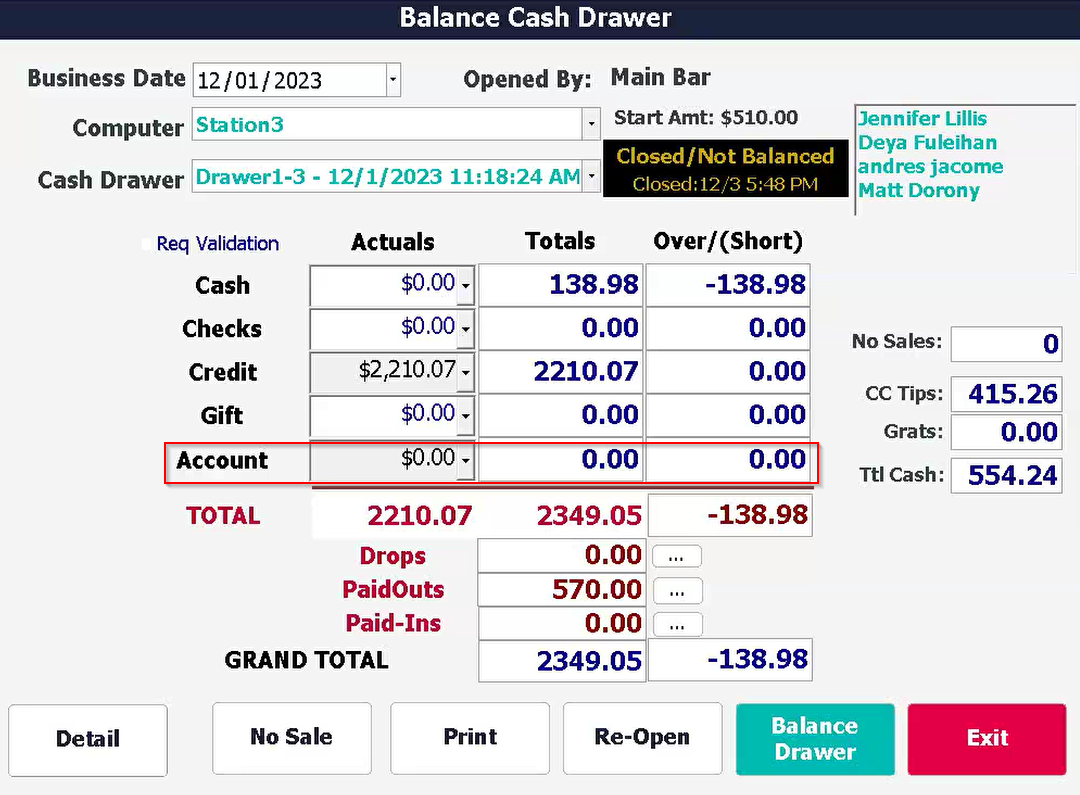Click the PaidOuts amount 570.00
The height and width of the screenshot is (795, 1080).
tap(561, 590)
